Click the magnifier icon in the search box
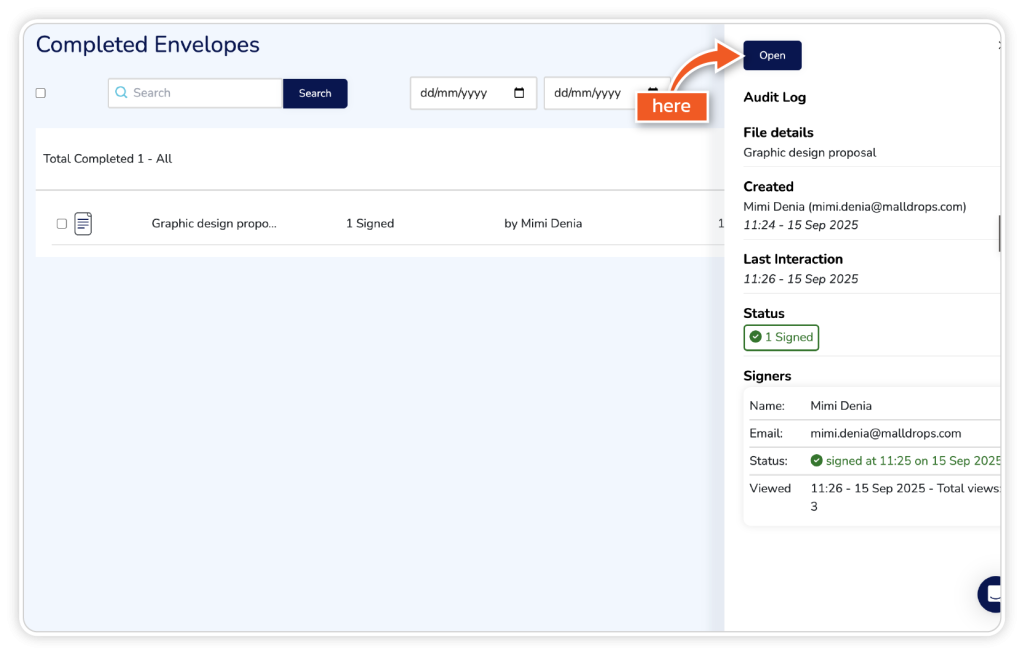The width and height of the screenshot is (1024, 655). pyautogui.click(x=122, y=93)
